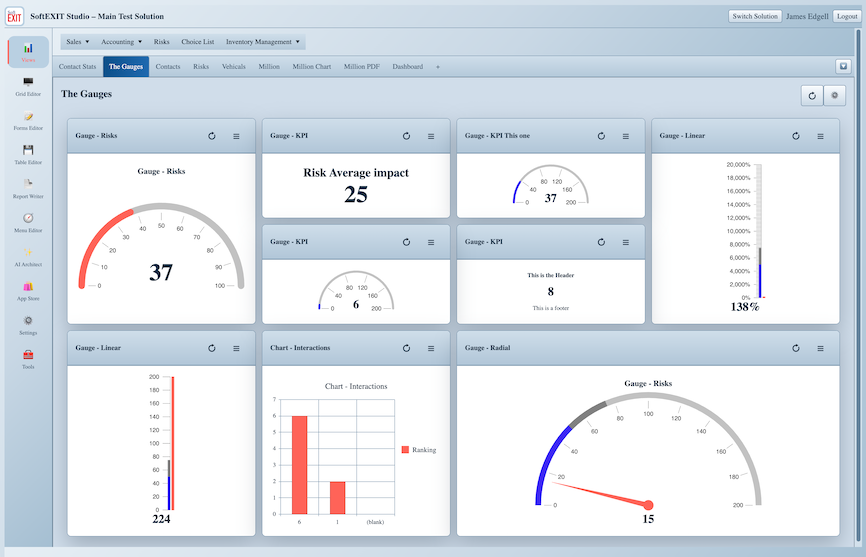Switch to the Million Chart tab
866x557 pixels.
point(311,67)
